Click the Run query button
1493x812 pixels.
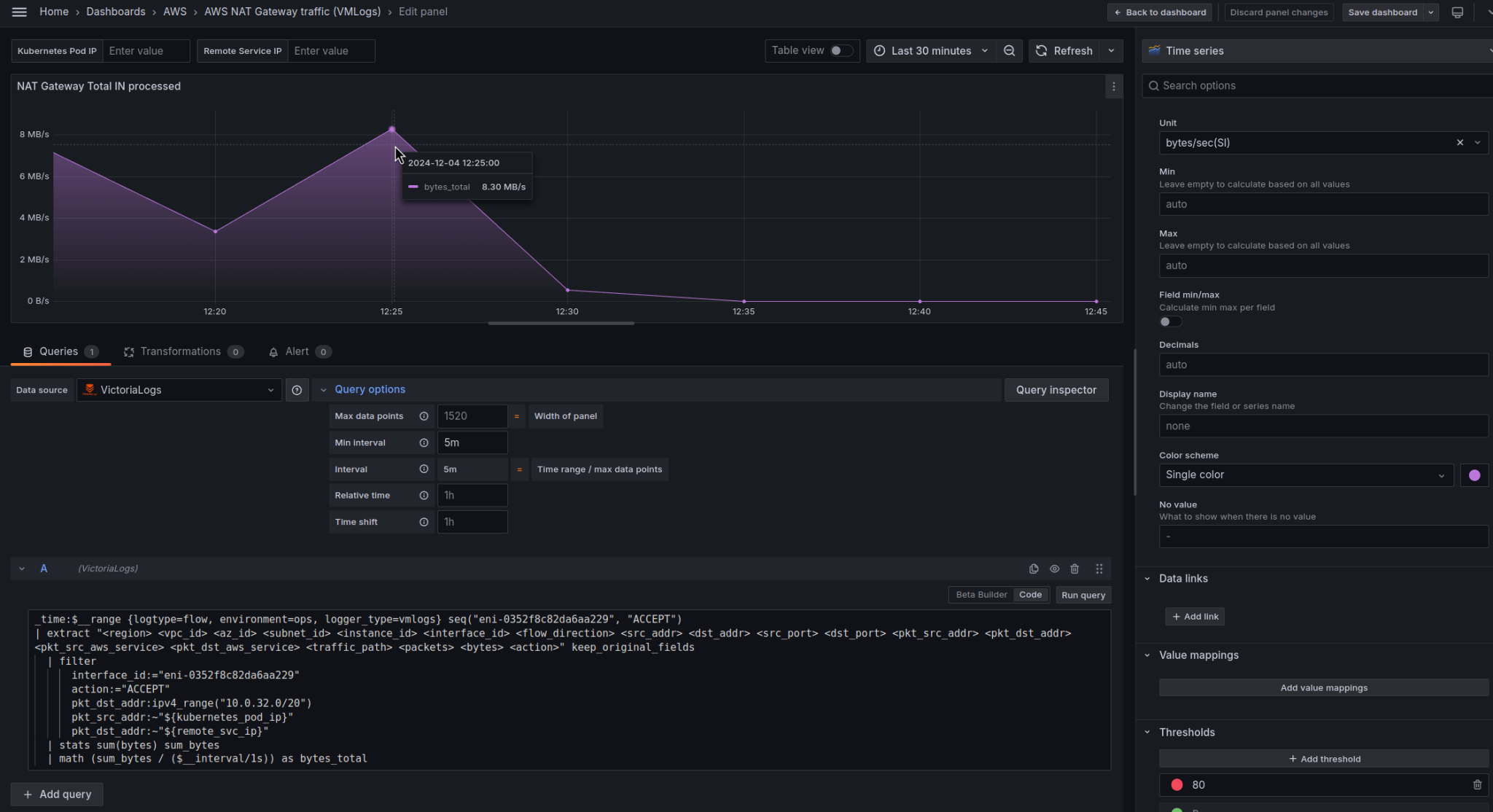pos(1083,594)
